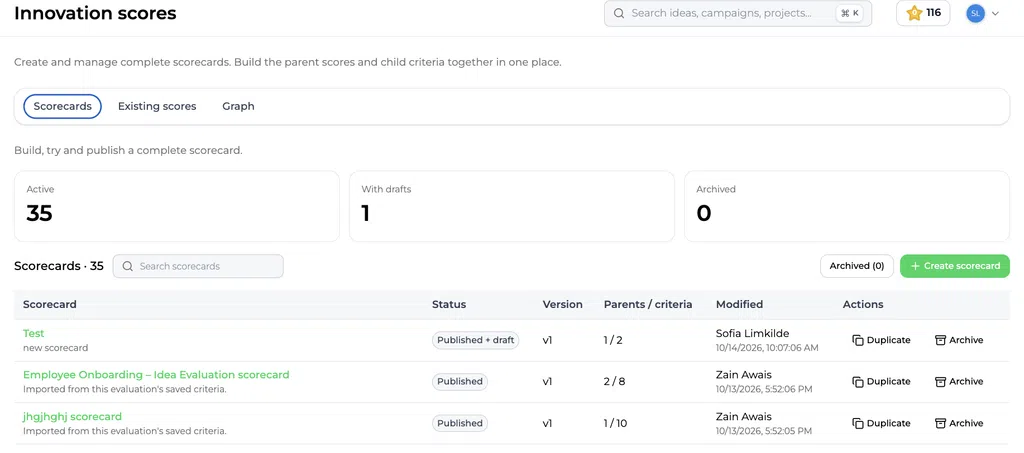Click the Create scorecard button

click(x=955, y=266)
